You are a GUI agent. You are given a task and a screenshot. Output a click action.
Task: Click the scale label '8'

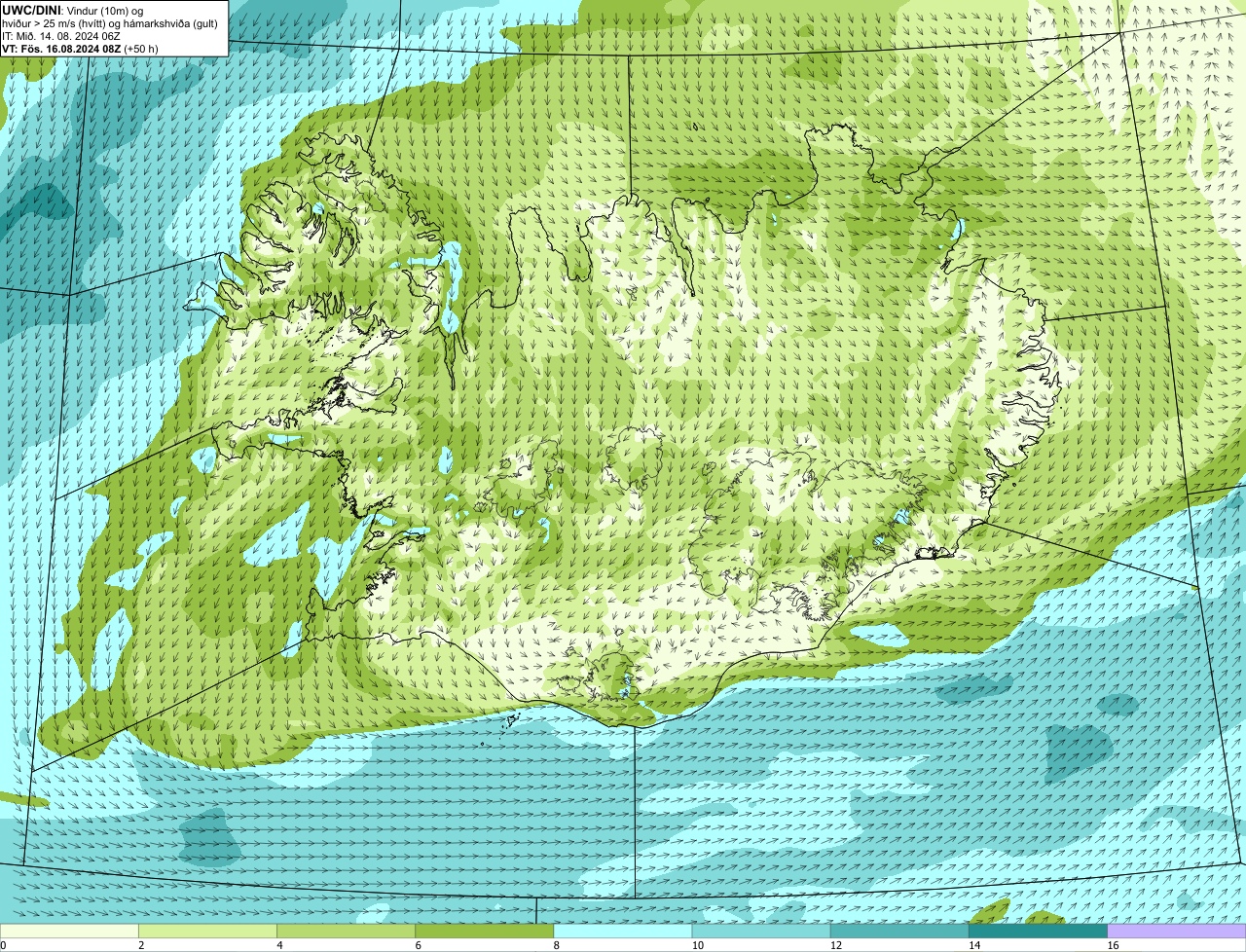coord(557,945)
